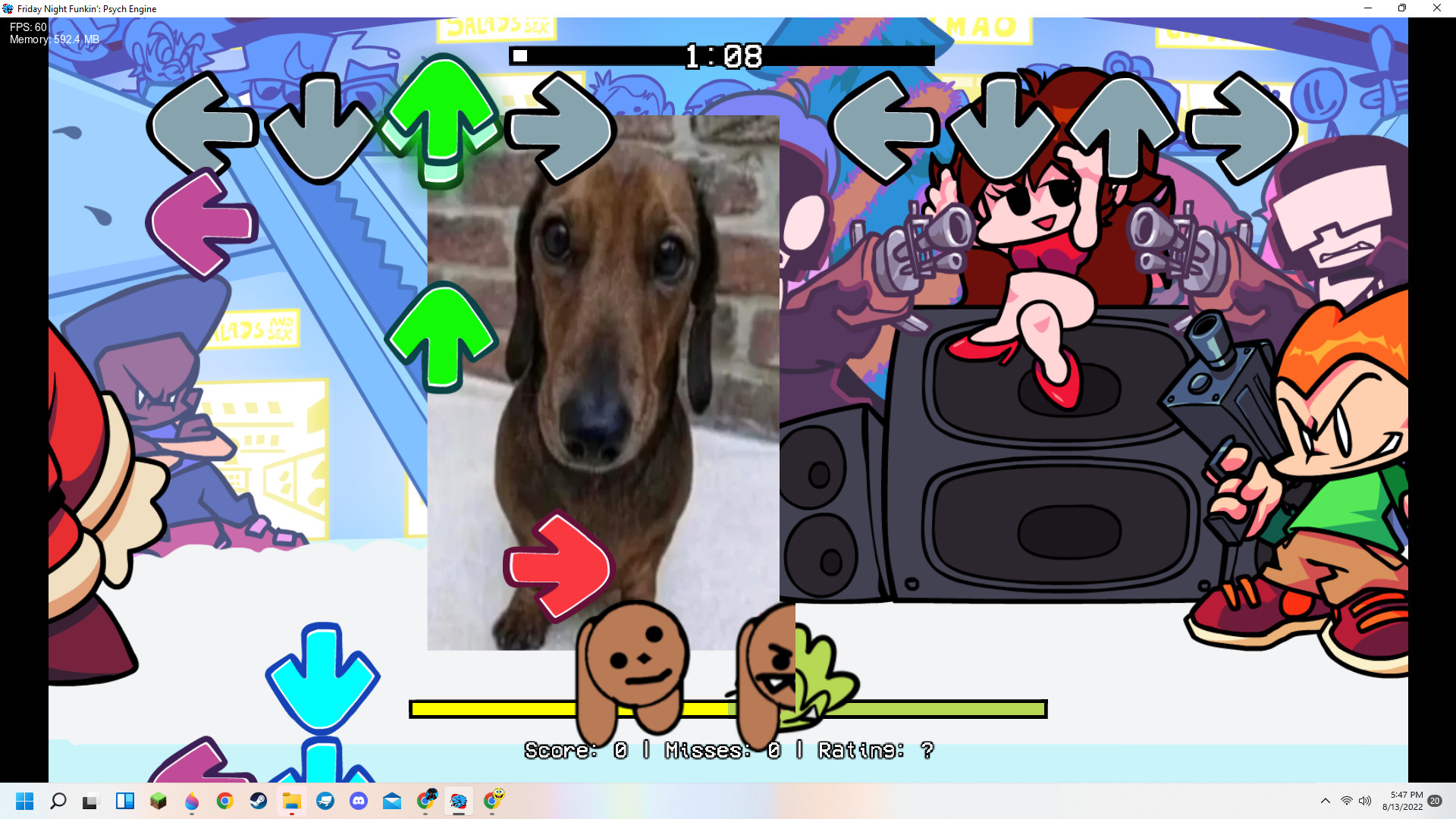Screen dimensions: 1456x819
Task: Toggle the volume speaker in the system tray
Action: (1365, 801)
